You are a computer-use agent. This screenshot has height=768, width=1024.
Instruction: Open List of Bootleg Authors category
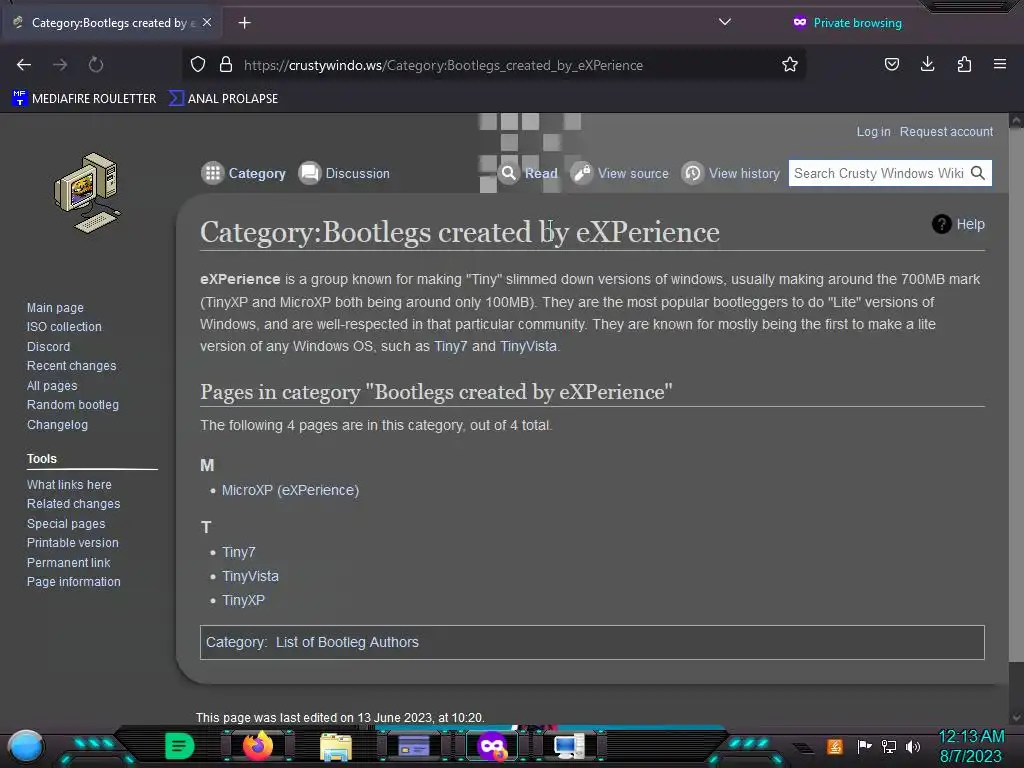[x=347, y=642]
